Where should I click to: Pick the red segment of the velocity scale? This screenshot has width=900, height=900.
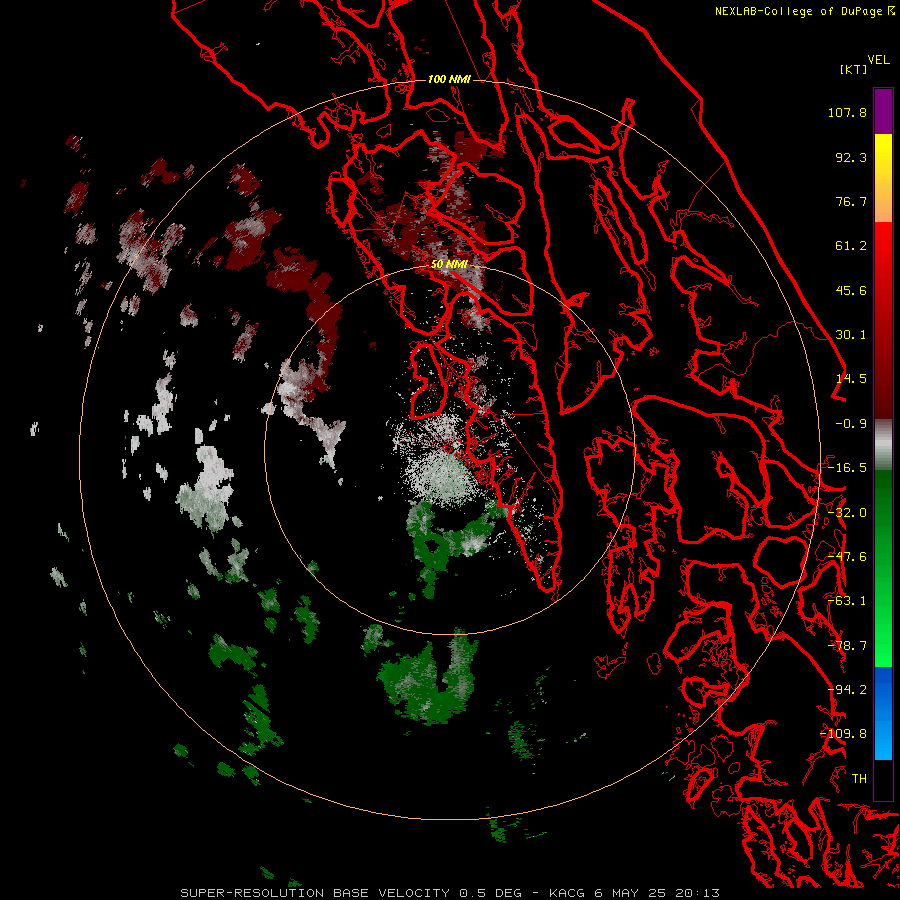(x=883, y=321)
